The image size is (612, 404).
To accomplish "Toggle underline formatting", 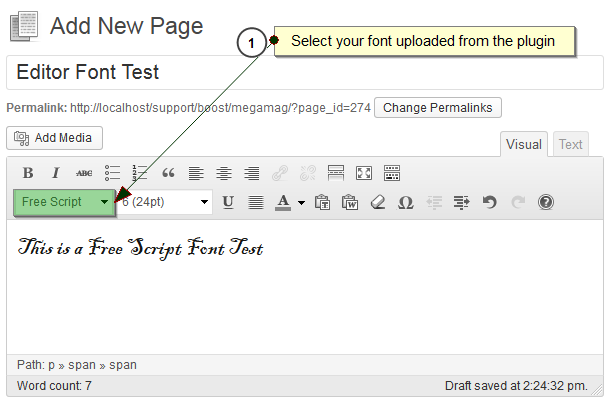I will [228, 202].
